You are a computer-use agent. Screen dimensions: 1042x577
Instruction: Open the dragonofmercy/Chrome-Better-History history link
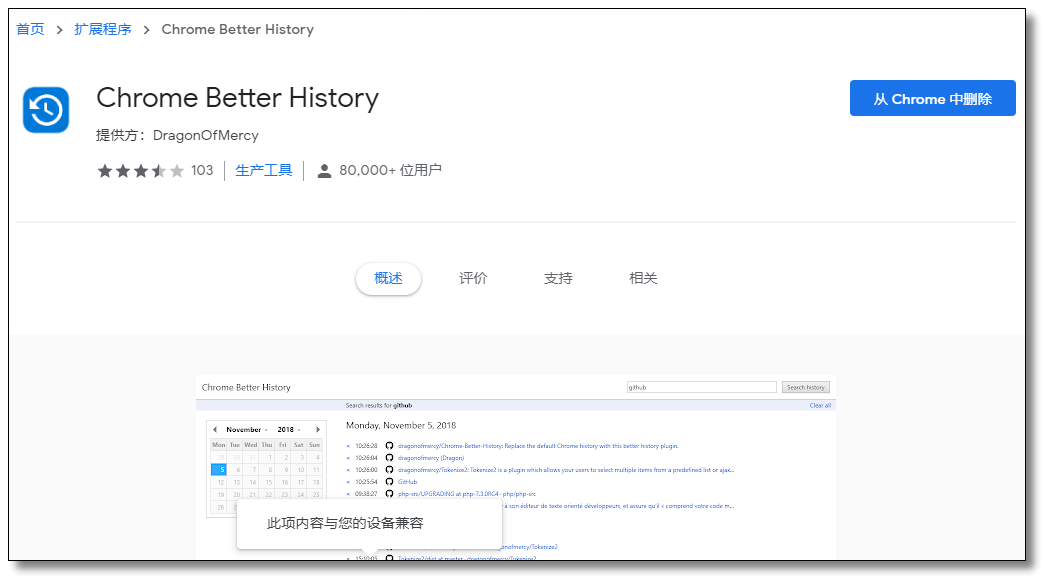538,446
